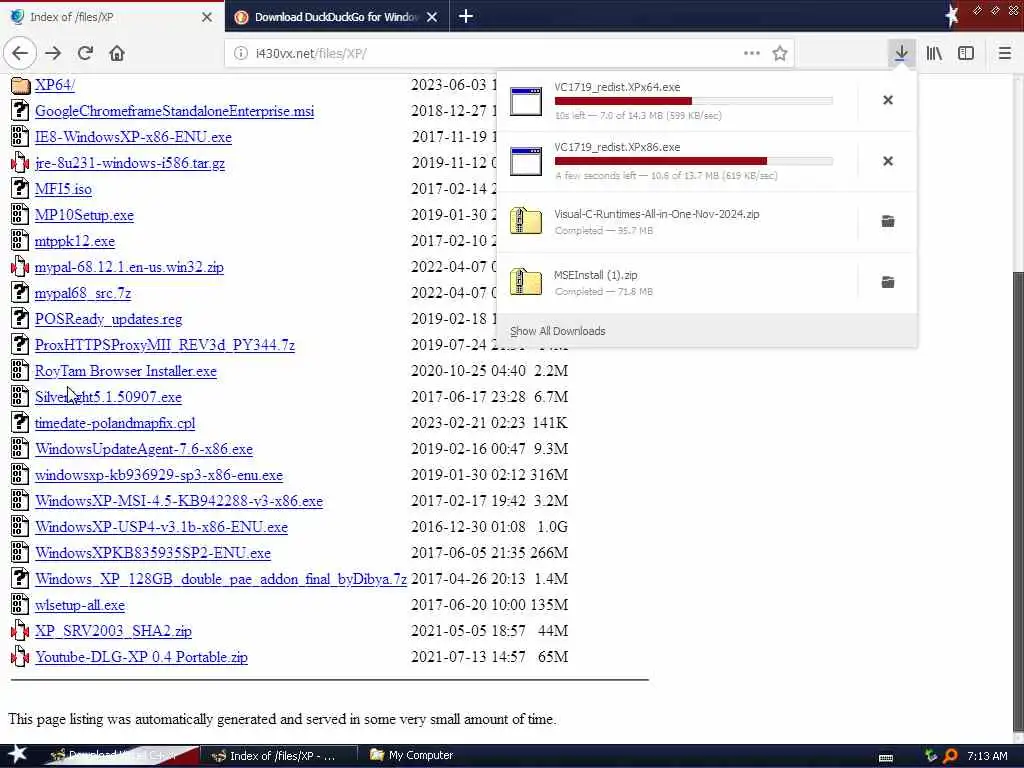Download mypal68_src.7z
Image resolution: width=1024 pixels, height=768 pixels.
83,293
